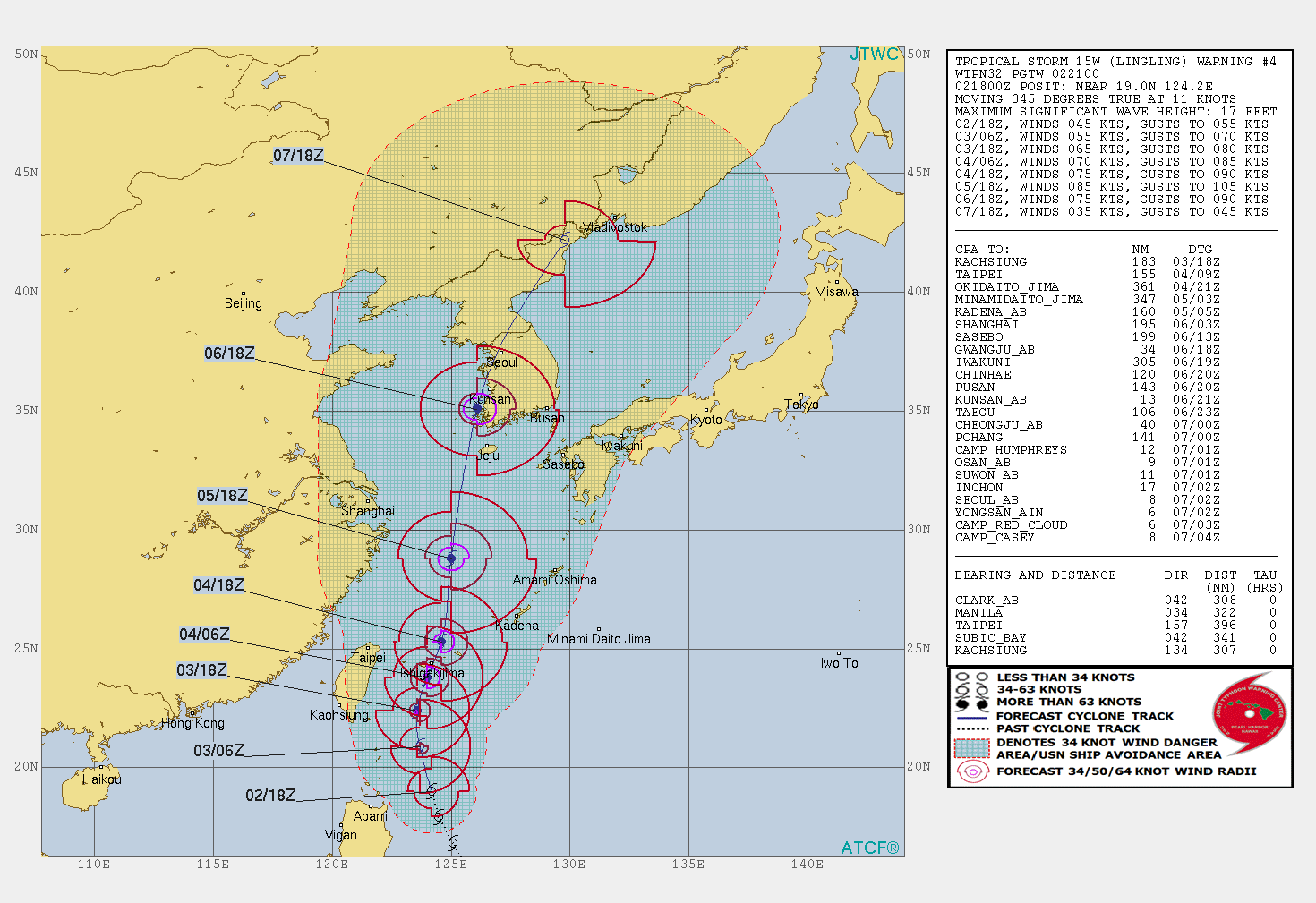Click the '02/18Z' forecast time label

[x=270, y=796]
